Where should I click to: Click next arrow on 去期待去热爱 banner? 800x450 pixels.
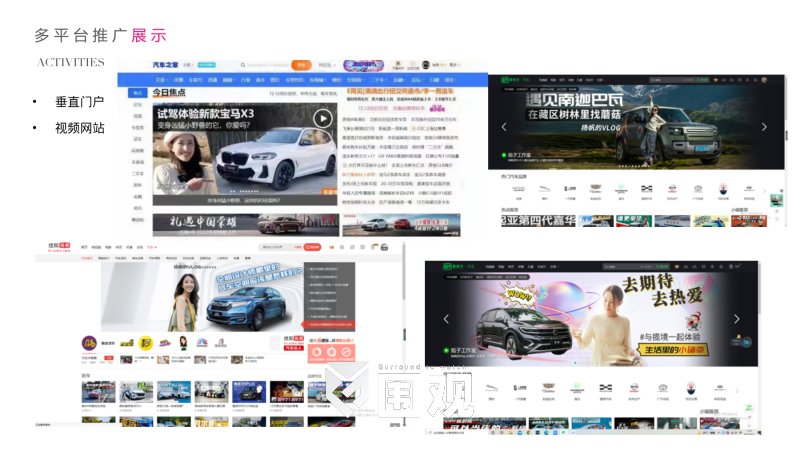pos(737,319)
